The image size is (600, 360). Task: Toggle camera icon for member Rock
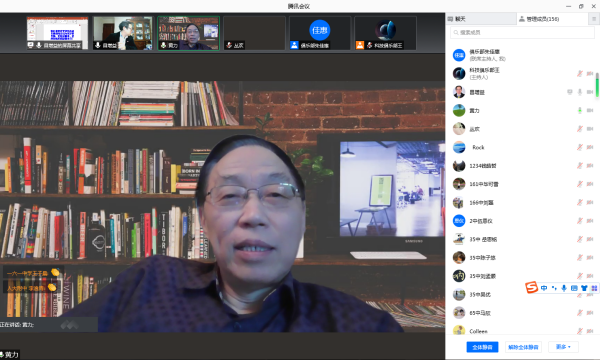pos(590,147)
